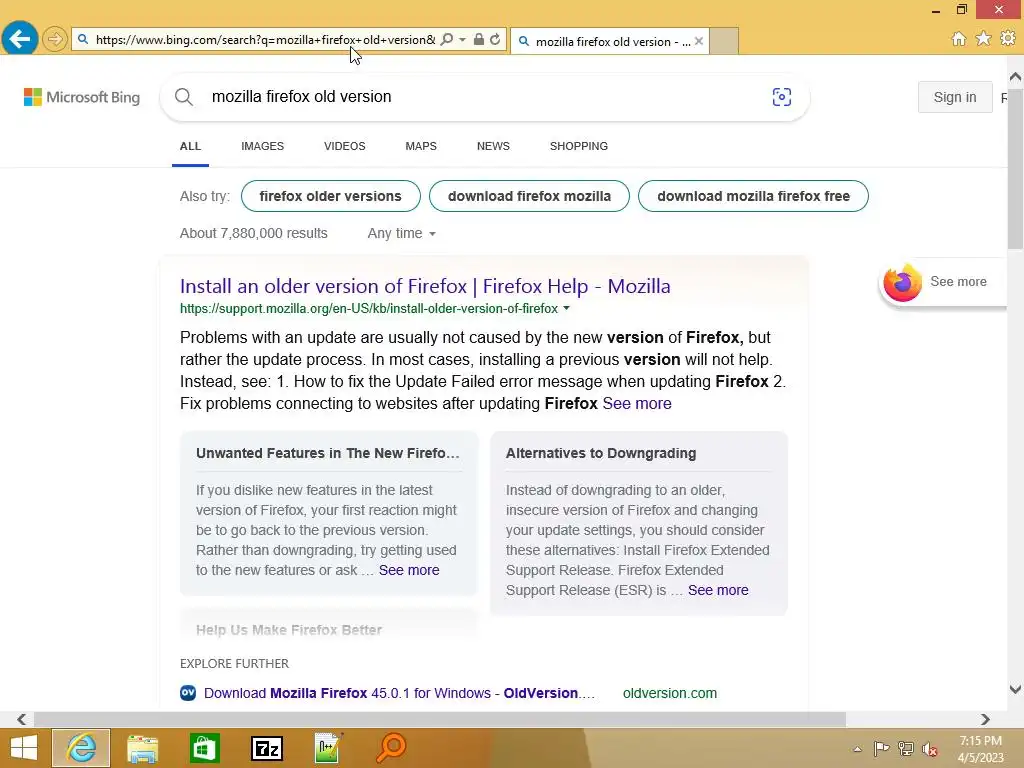The height and width of the screenshot is (768, 1024).
Task: Click the Home icon in browser toolbar
Action: (959, 39)
